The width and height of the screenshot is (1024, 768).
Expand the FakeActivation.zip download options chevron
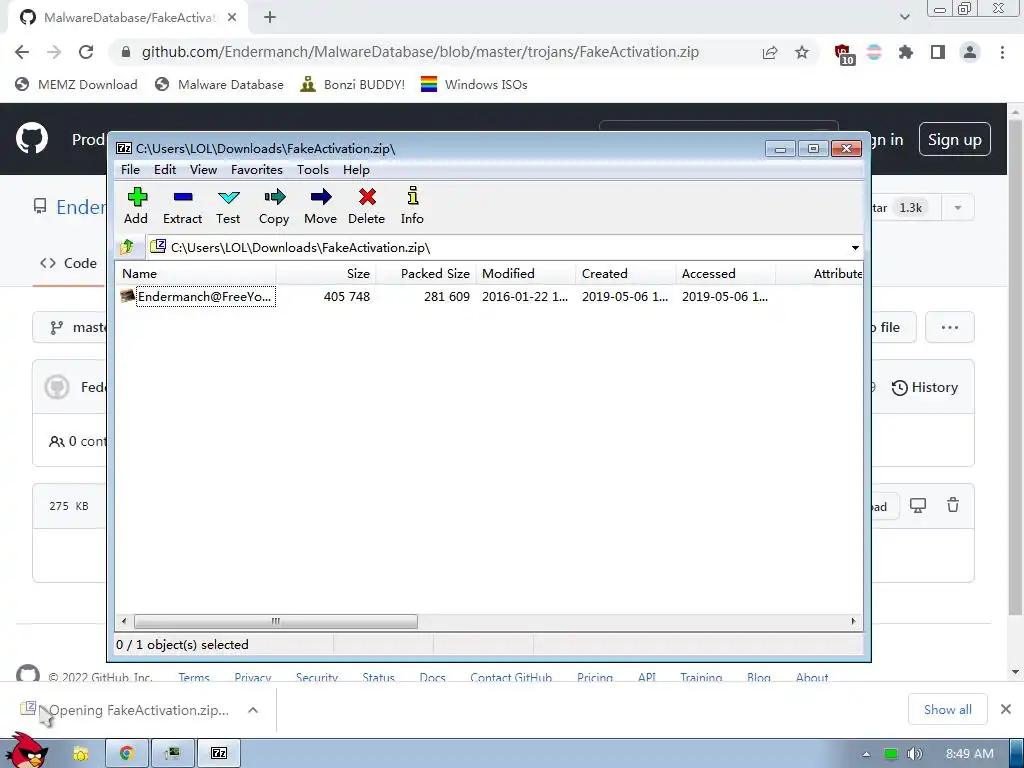[253, 710]
